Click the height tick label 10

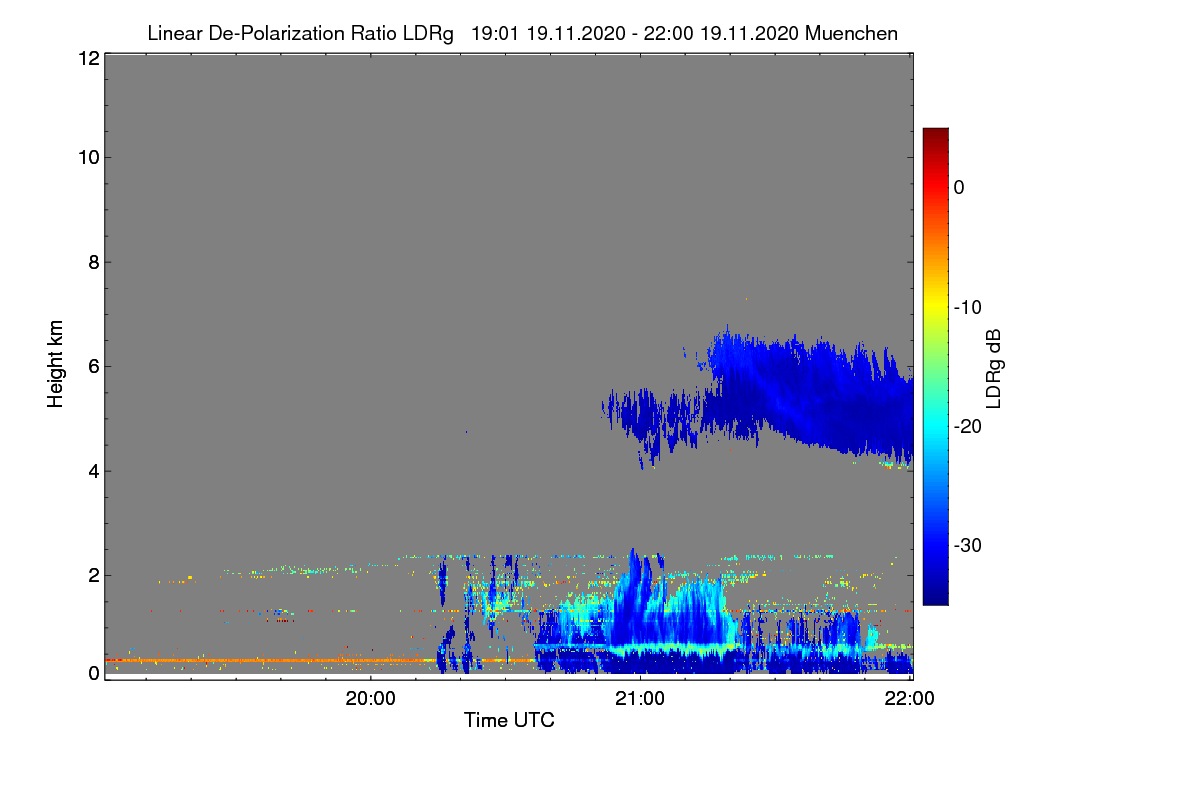click(x=87, y=157)
